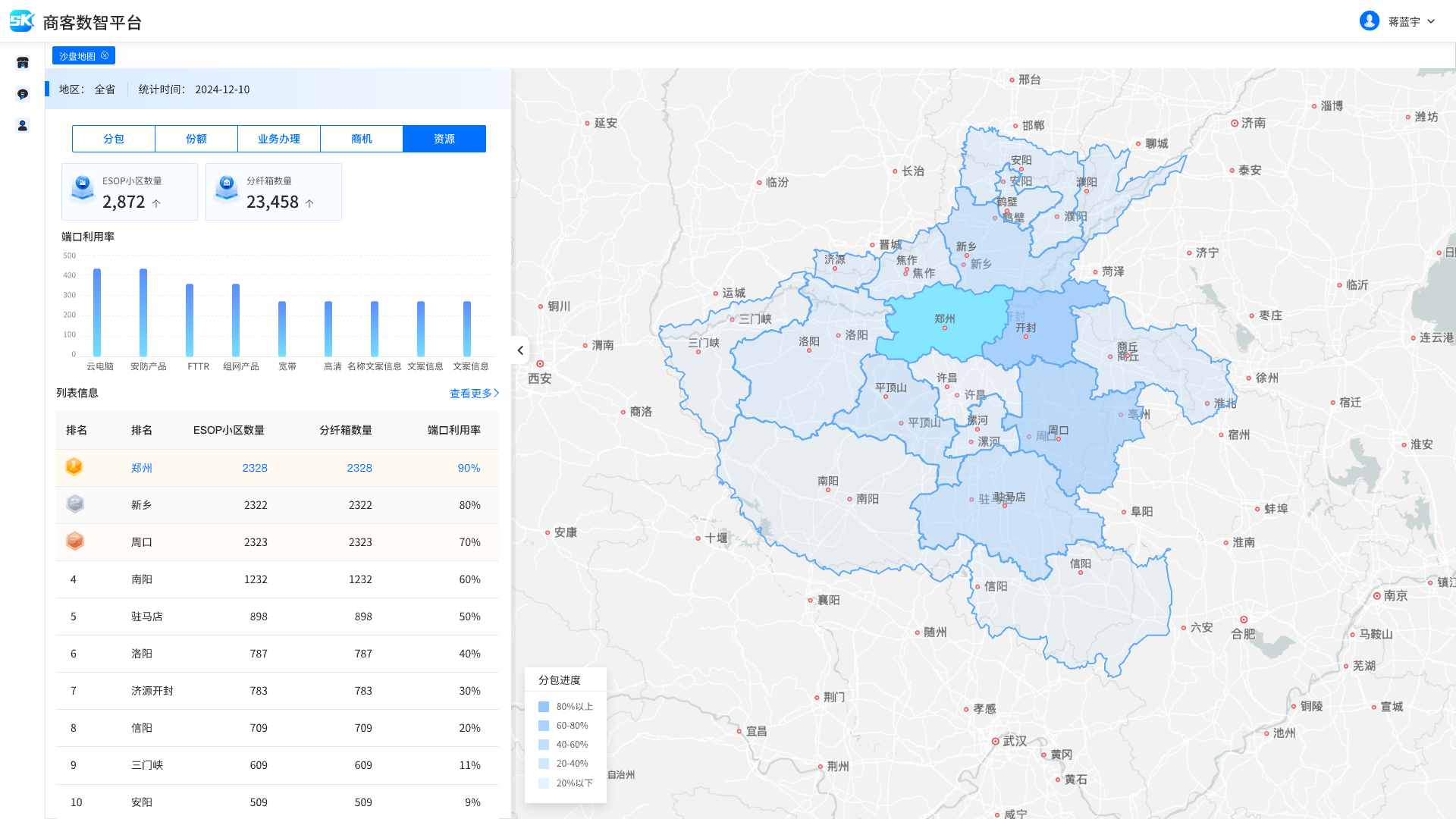The width and height of the screenshot is (1456, 819).
Task: Switch to the 商机 tab
Action: coord(362,139)
